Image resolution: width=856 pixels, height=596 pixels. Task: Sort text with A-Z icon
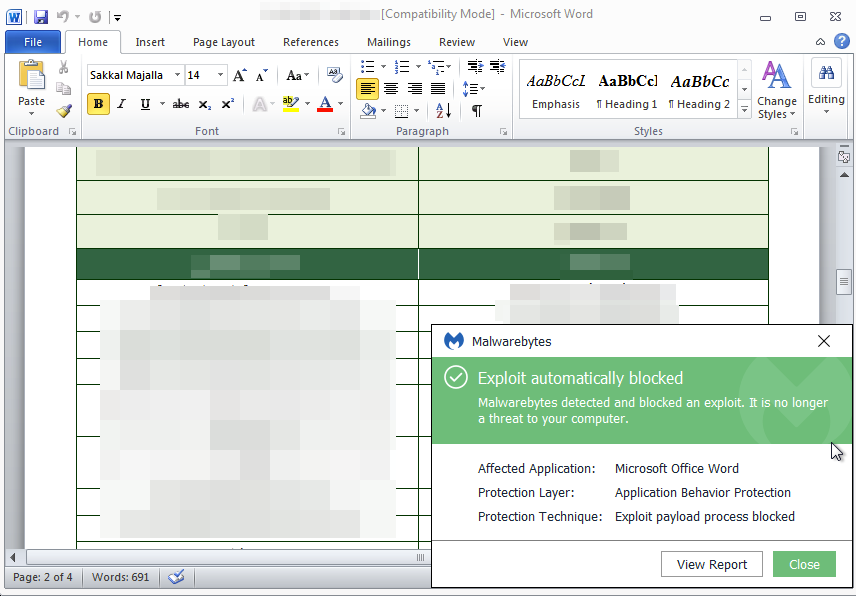click(443, 111)
